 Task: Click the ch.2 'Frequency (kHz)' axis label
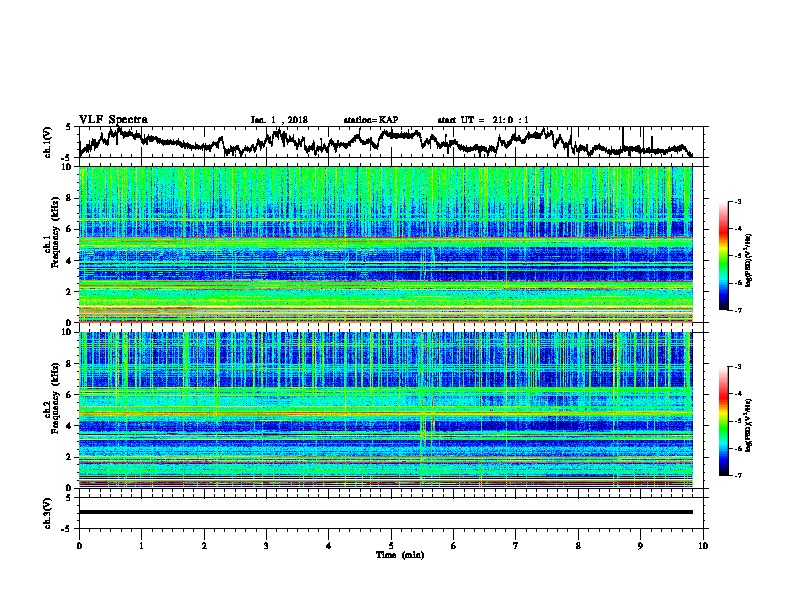pyautogui.click(x=55, y=398)
